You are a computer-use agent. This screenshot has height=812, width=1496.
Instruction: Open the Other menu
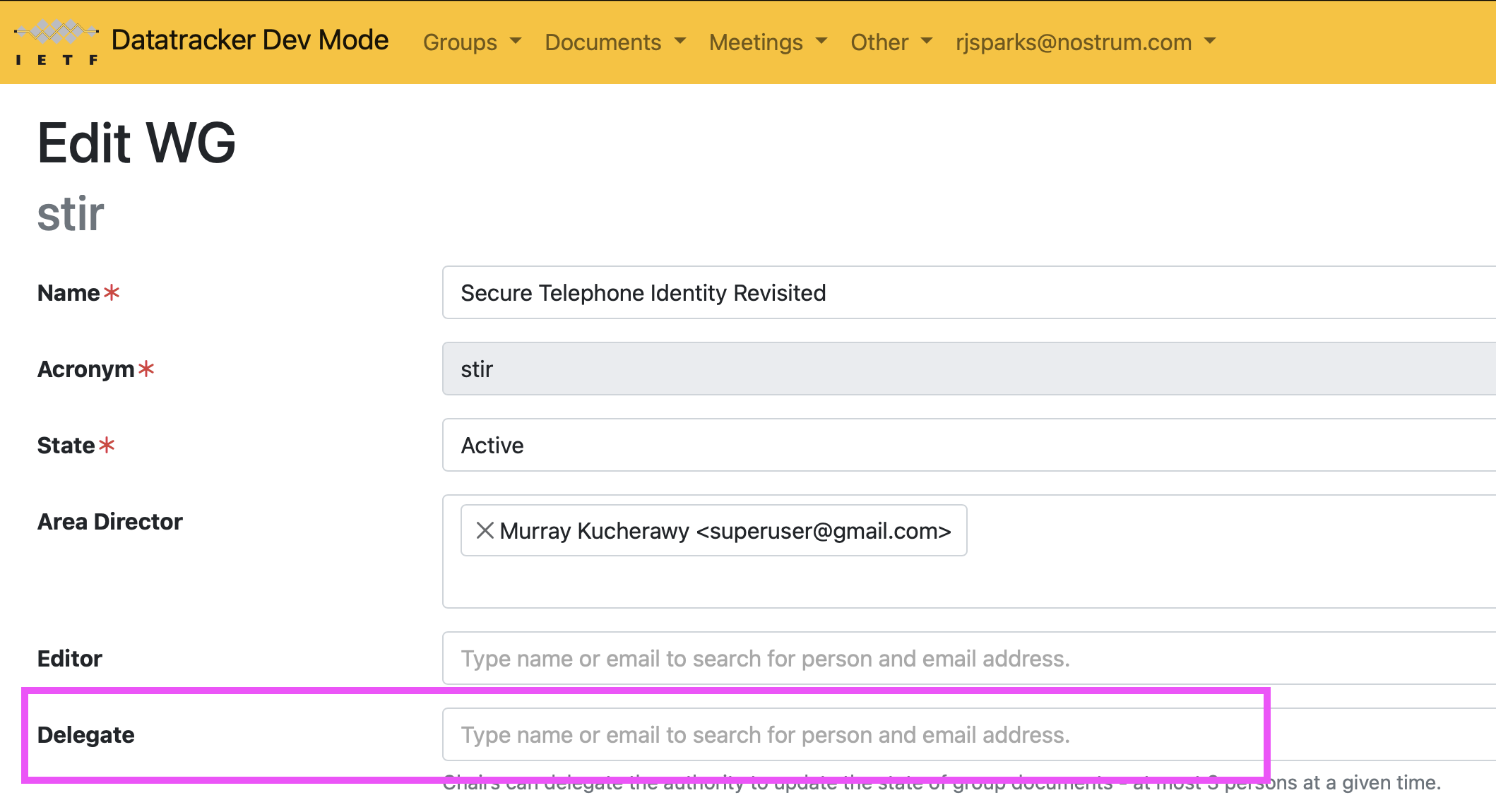[x=891, y=42]
